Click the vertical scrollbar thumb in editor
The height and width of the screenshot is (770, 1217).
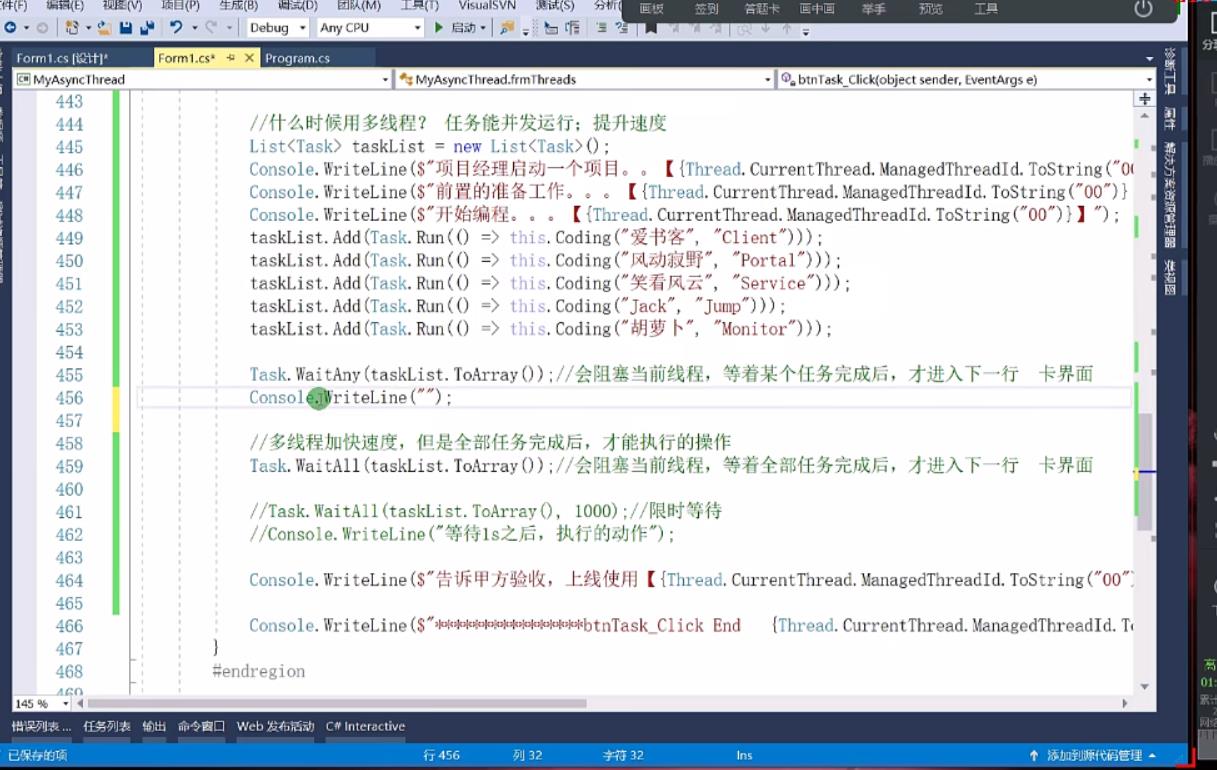(x=1145, y=472)
